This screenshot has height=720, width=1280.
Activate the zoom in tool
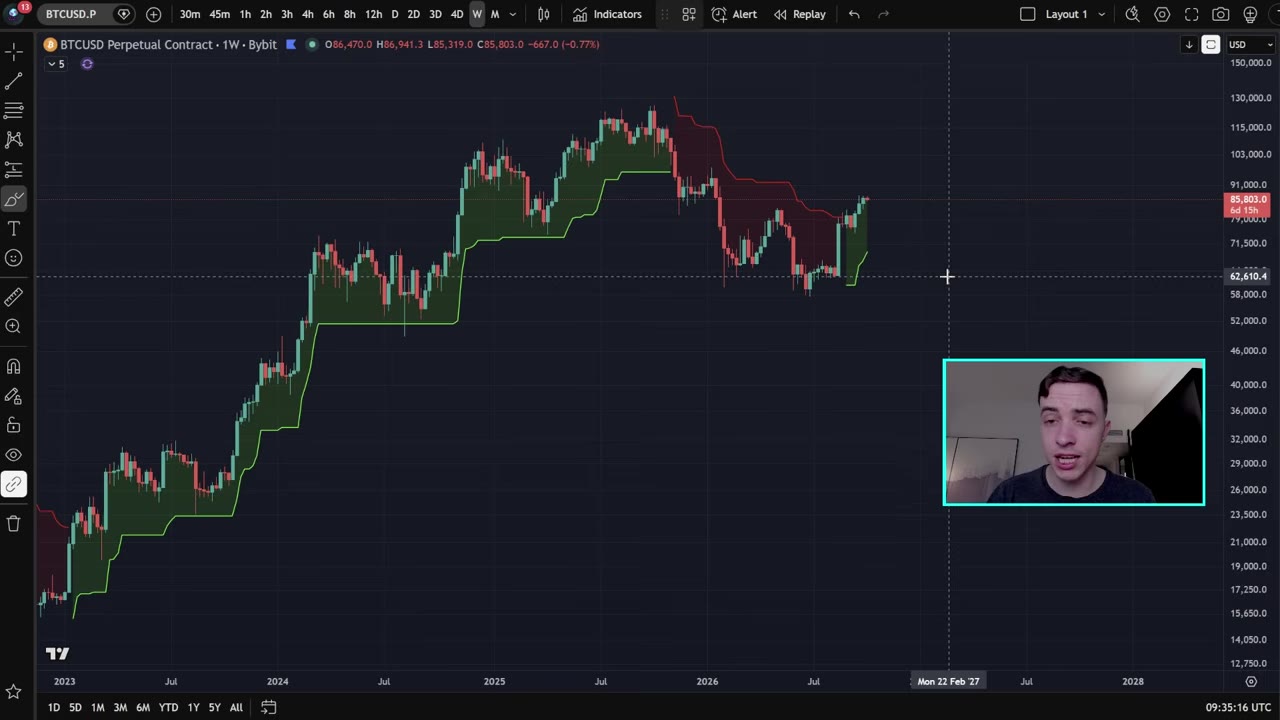click(x=14, y=326)
